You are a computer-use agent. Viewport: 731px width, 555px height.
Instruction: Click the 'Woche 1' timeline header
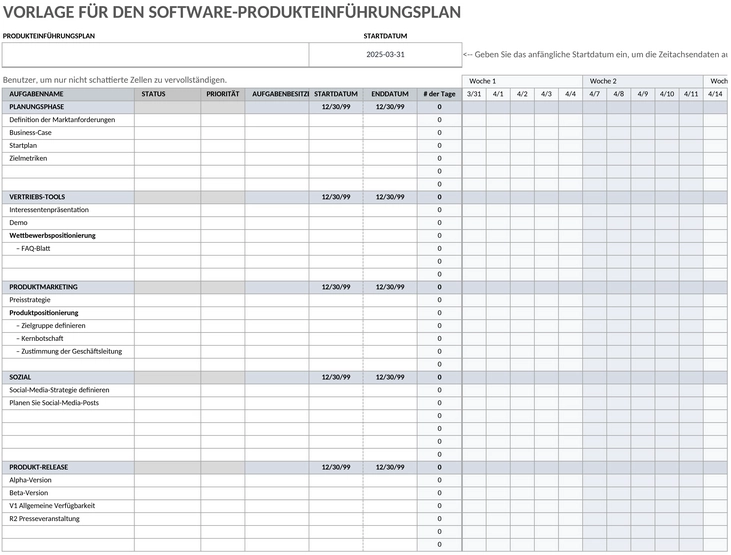[x=522, y=81]
